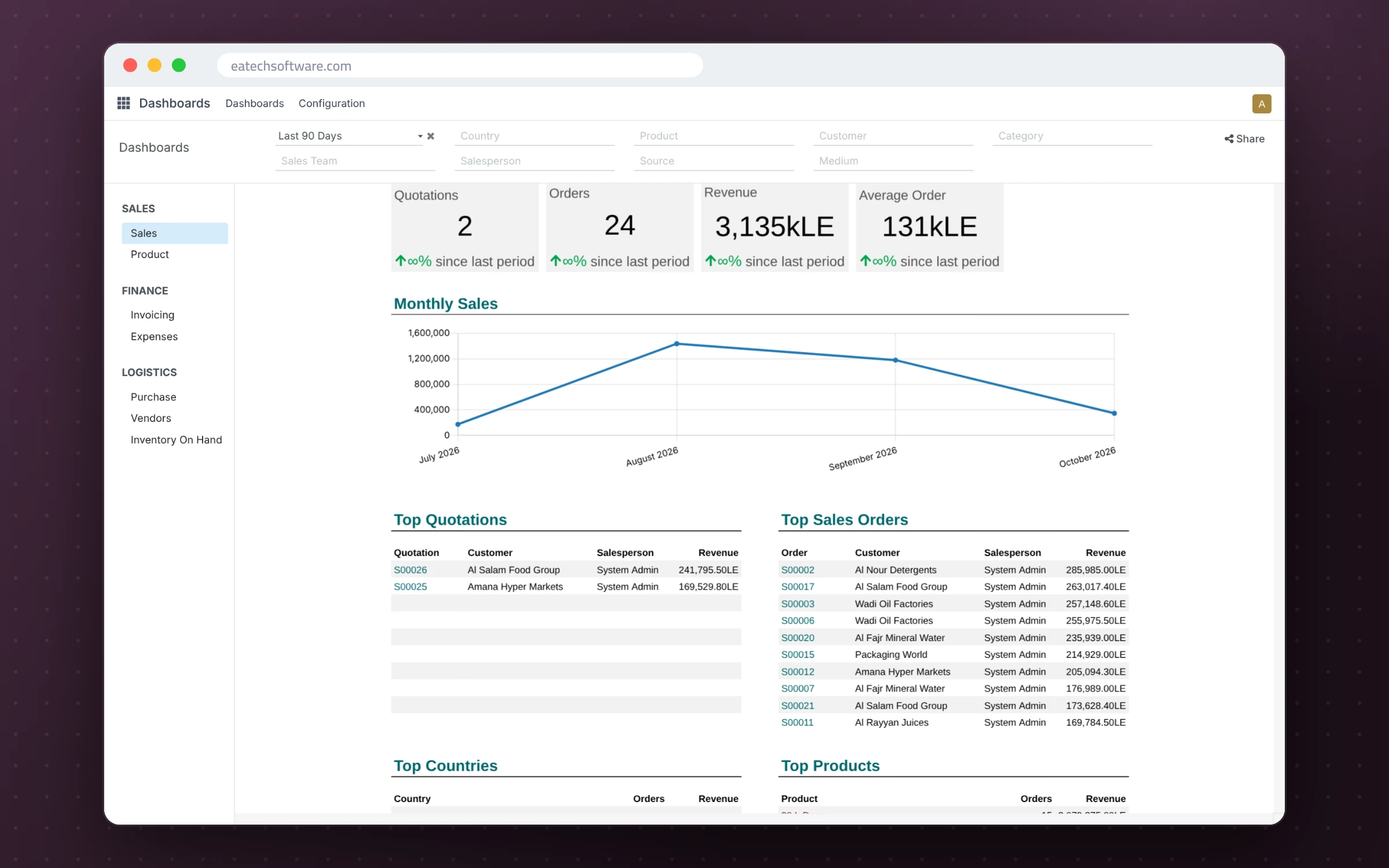Viewport: 1389px width, 868px height.
Task: Click the August 2026 chart data point
Action: click(677, 344)
